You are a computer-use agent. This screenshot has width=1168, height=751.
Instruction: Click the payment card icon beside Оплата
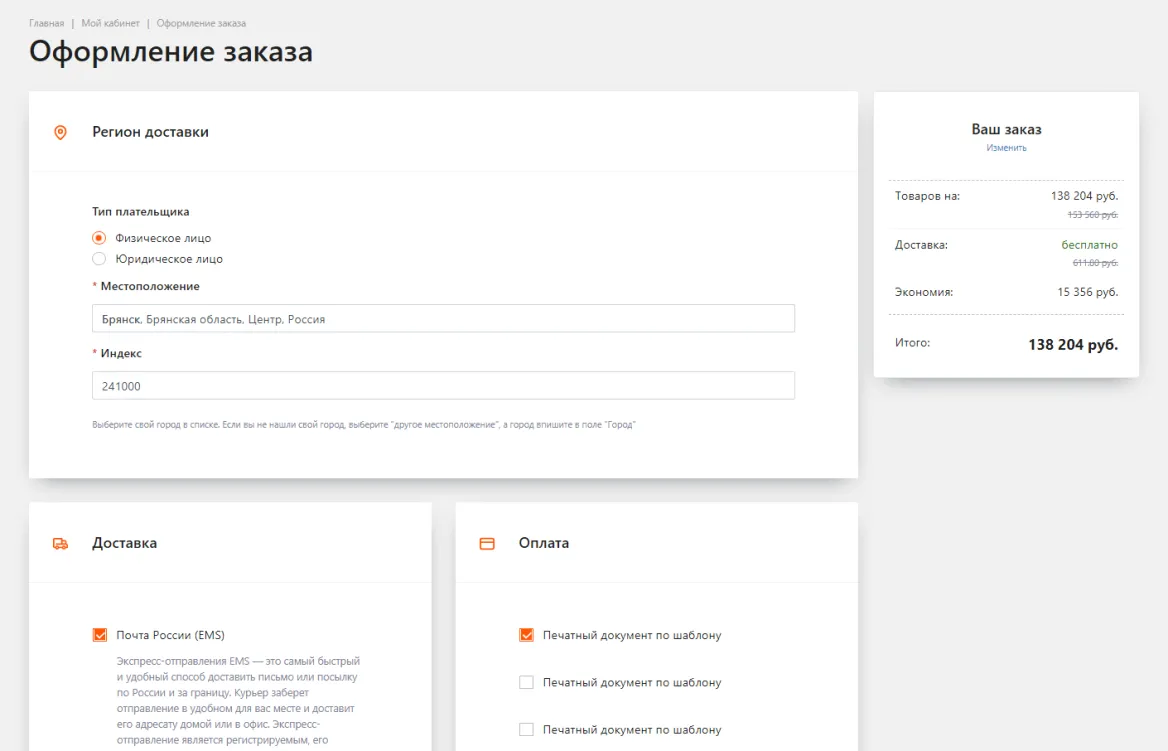pos(486,544)
